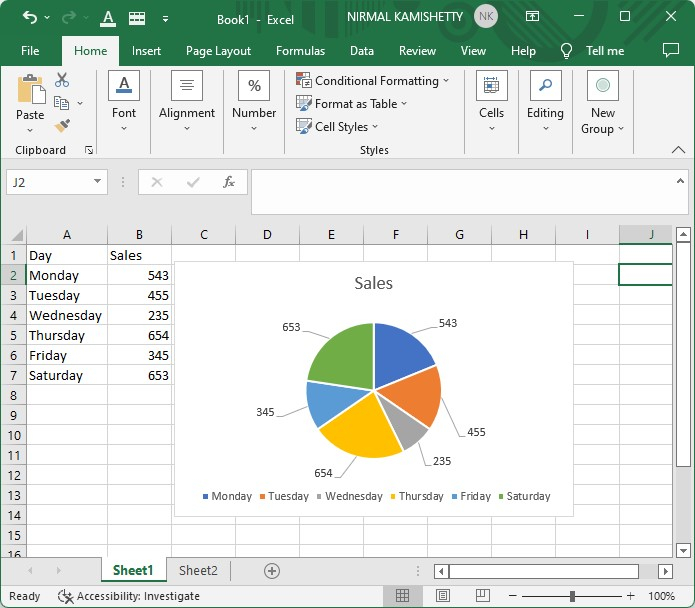Switch to Page Layout view
Image resolution: width=695 pixels, height=608 pixels.
[438, 596]
